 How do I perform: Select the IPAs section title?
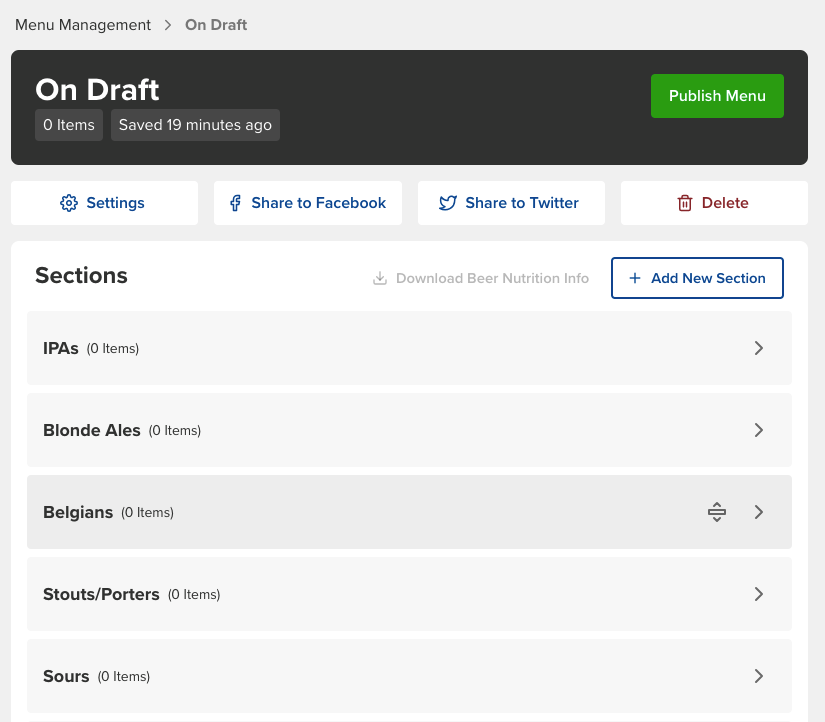click(x=61, y=348)
